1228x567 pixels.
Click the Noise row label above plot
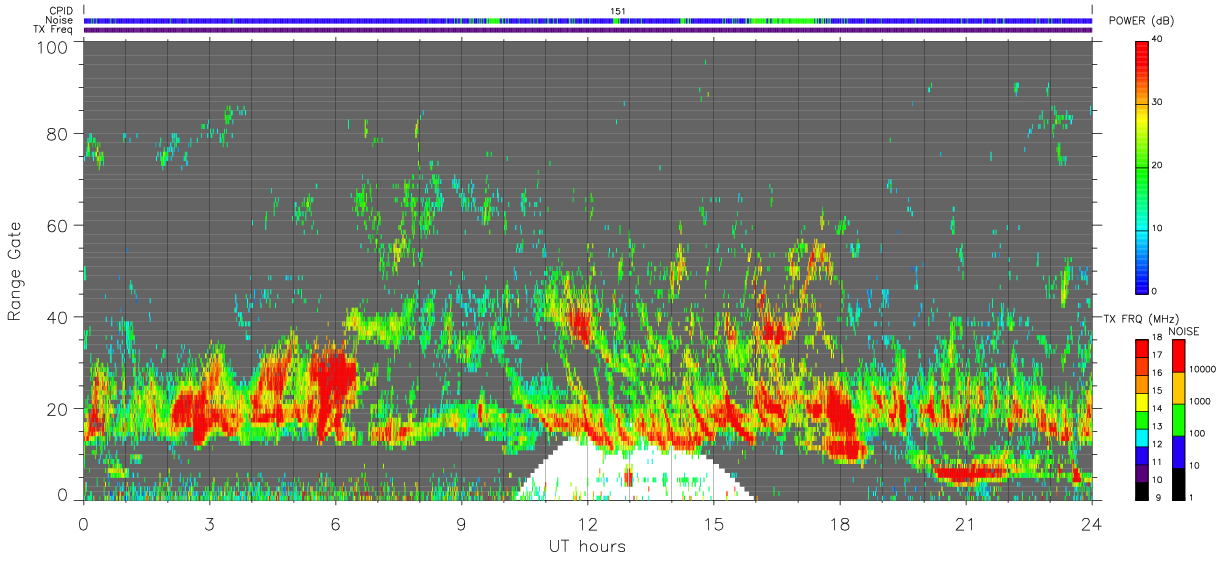click(60, 20)
